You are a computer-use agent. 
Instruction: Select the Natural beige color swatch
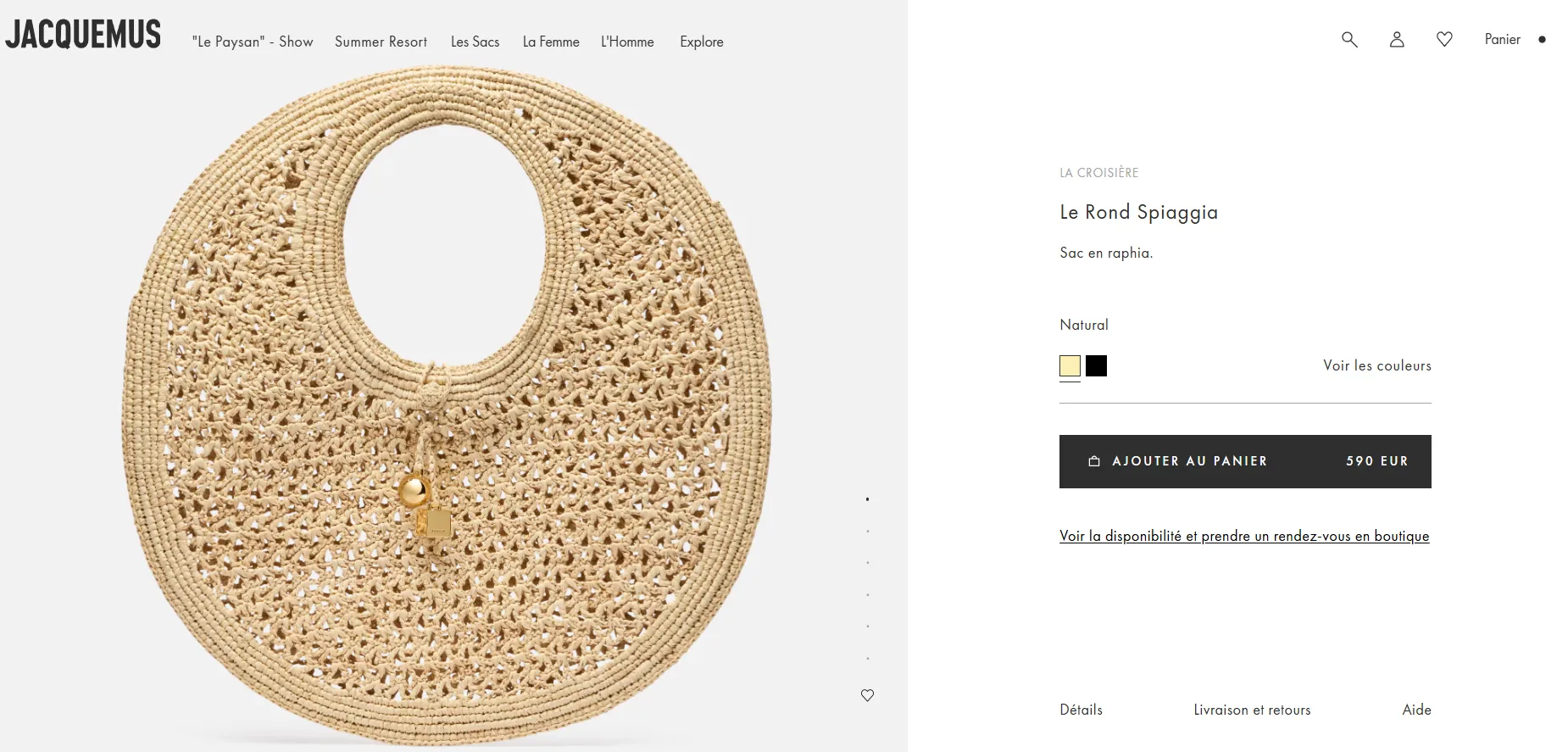tap(1070, 366)
